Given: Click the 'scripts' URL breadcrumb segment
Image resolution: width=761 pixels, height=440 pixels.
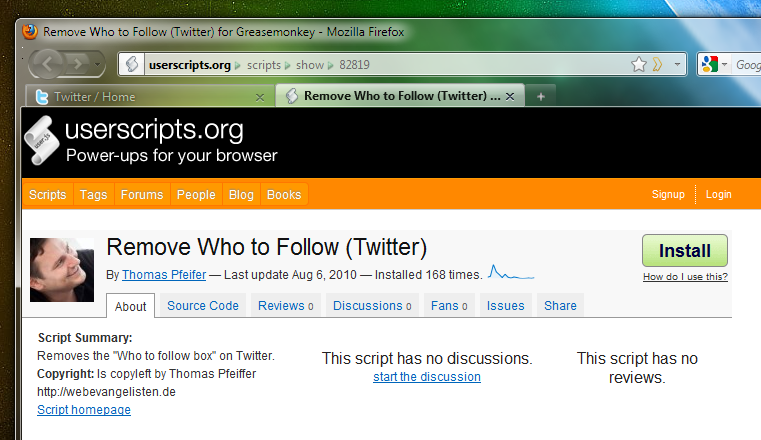Looking at the screenshot, I should [264, 65].
